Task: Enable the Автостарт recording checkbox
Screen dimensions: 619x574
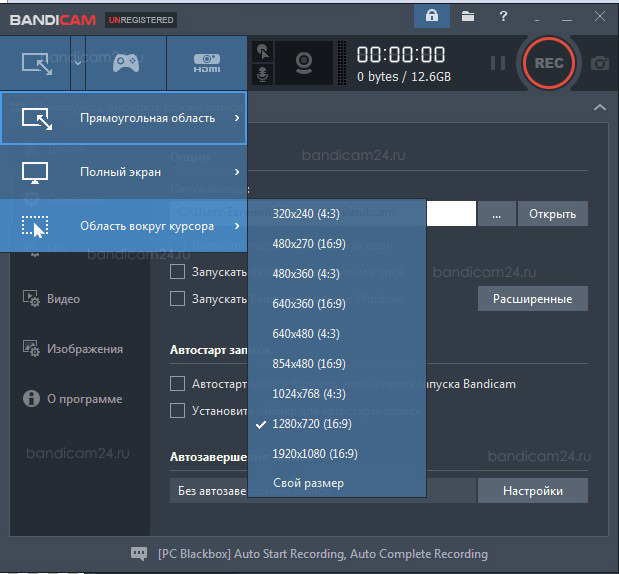Action: [x=177, y=383]
